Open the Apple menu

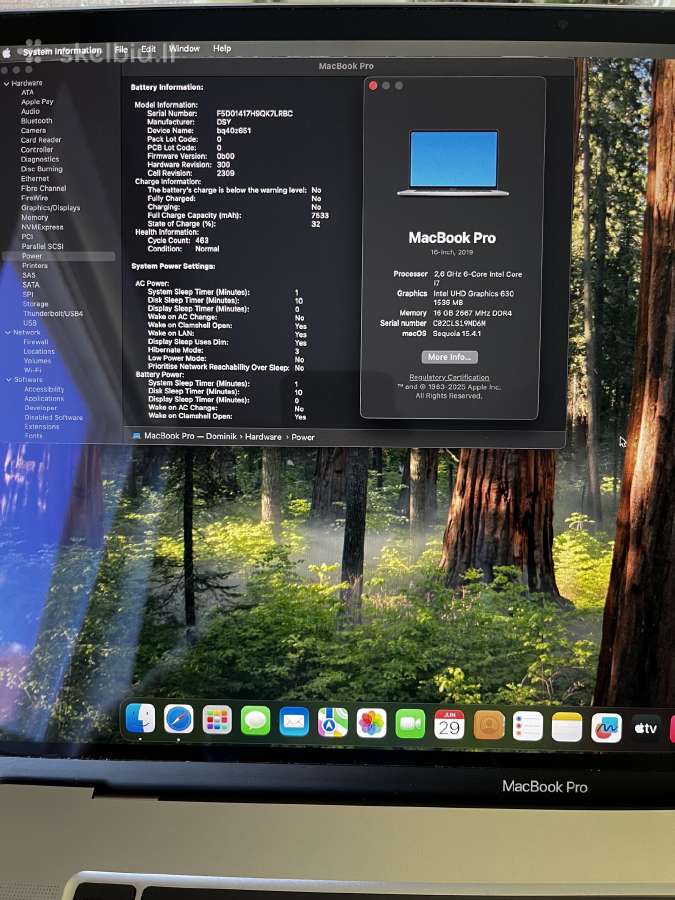pyautogui.click(x=7, y=53)
